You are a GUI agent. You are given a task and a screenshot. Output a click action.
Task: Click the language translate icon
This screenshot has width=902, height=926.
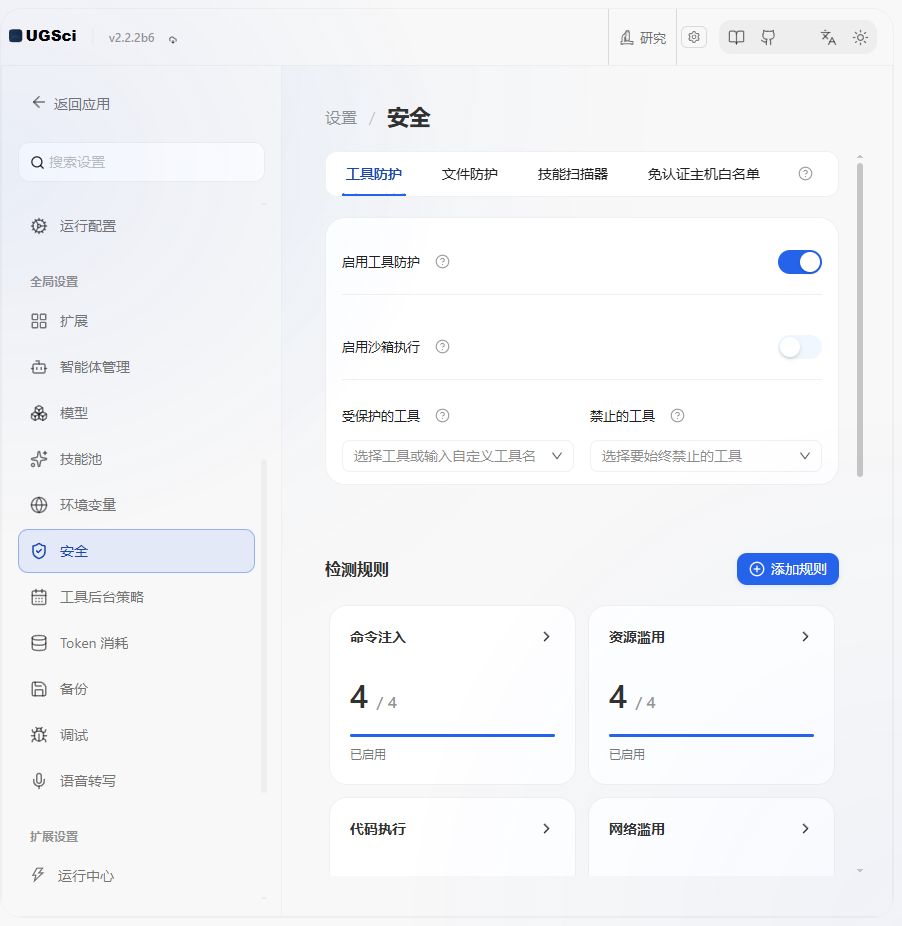[828, 37]
